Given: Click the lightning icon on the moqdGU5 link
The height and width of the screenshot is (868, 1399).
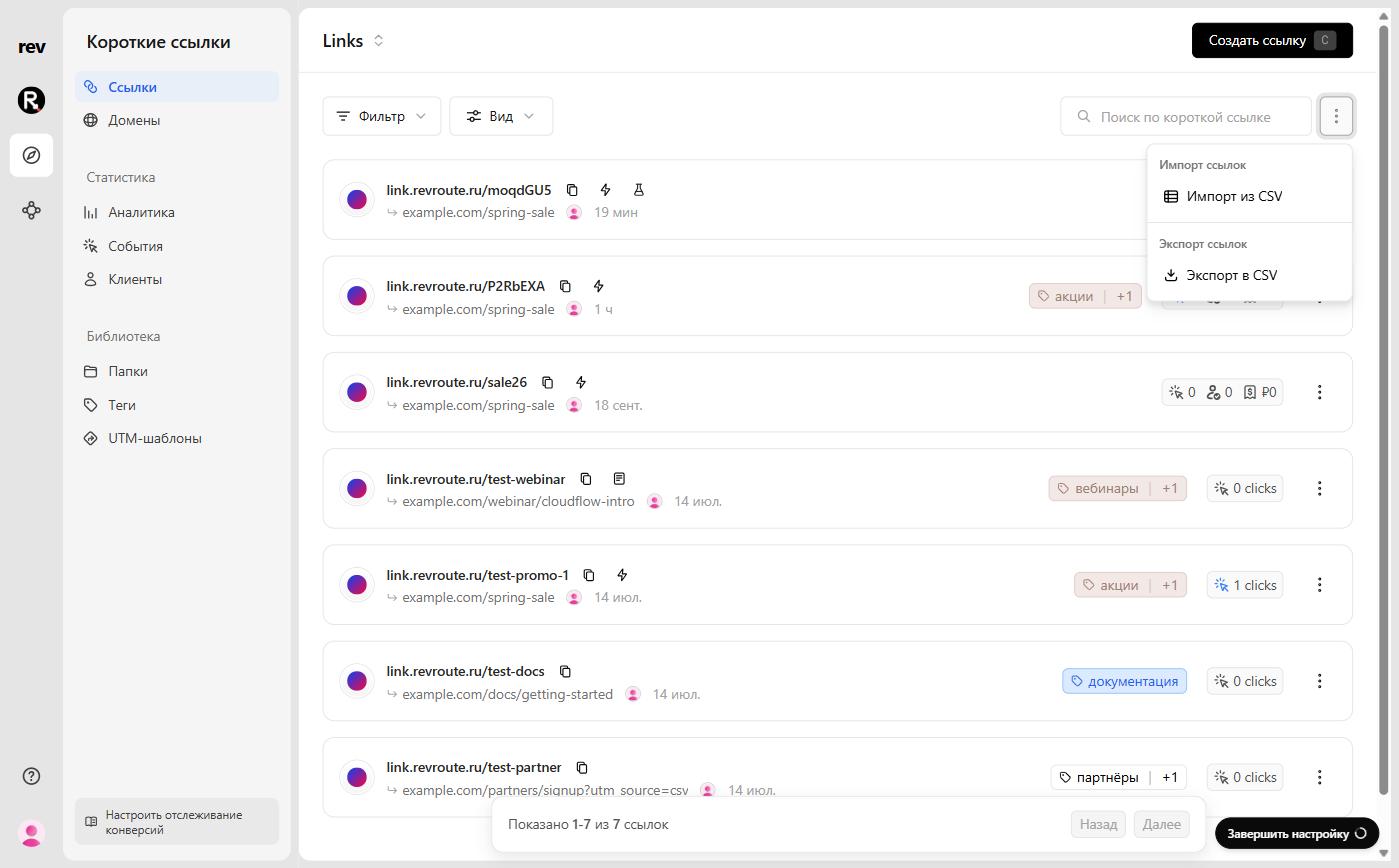Looking at the screenshot, I should 605,190.
